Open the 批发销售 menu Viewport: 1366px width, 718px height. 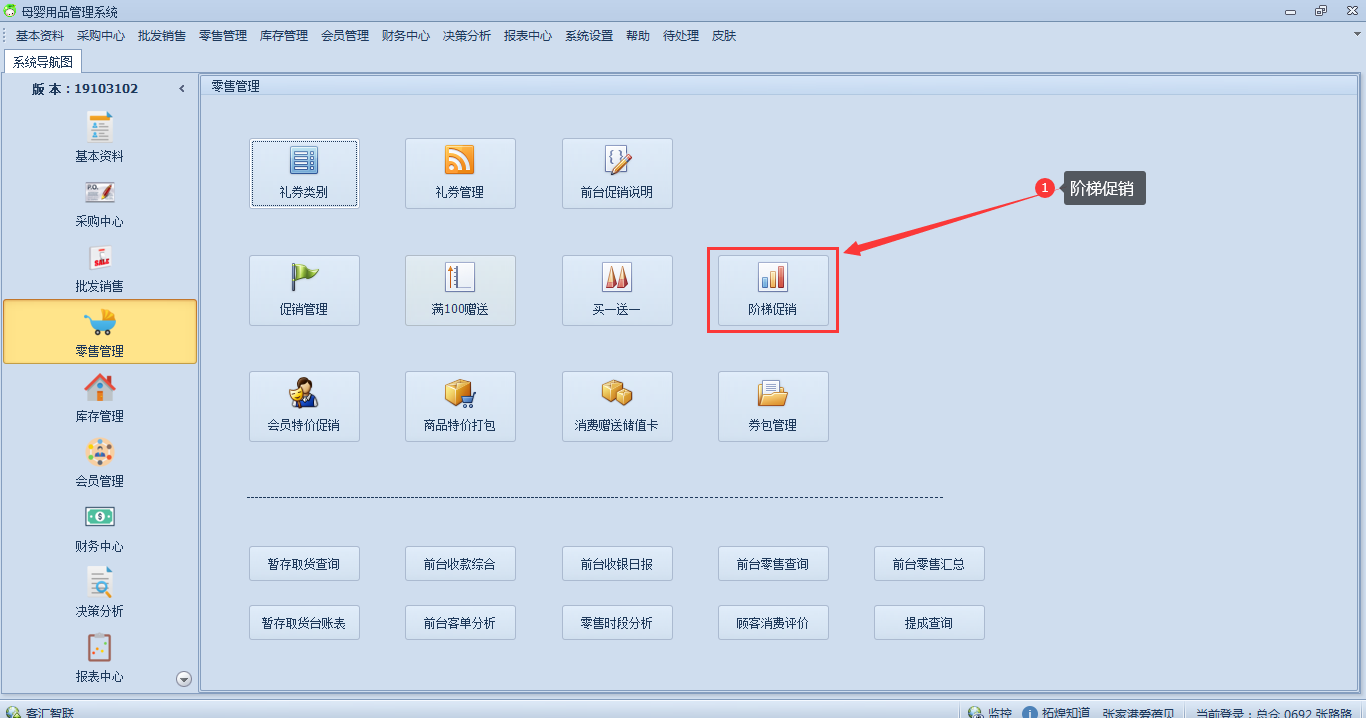click(x=162, y=35)
